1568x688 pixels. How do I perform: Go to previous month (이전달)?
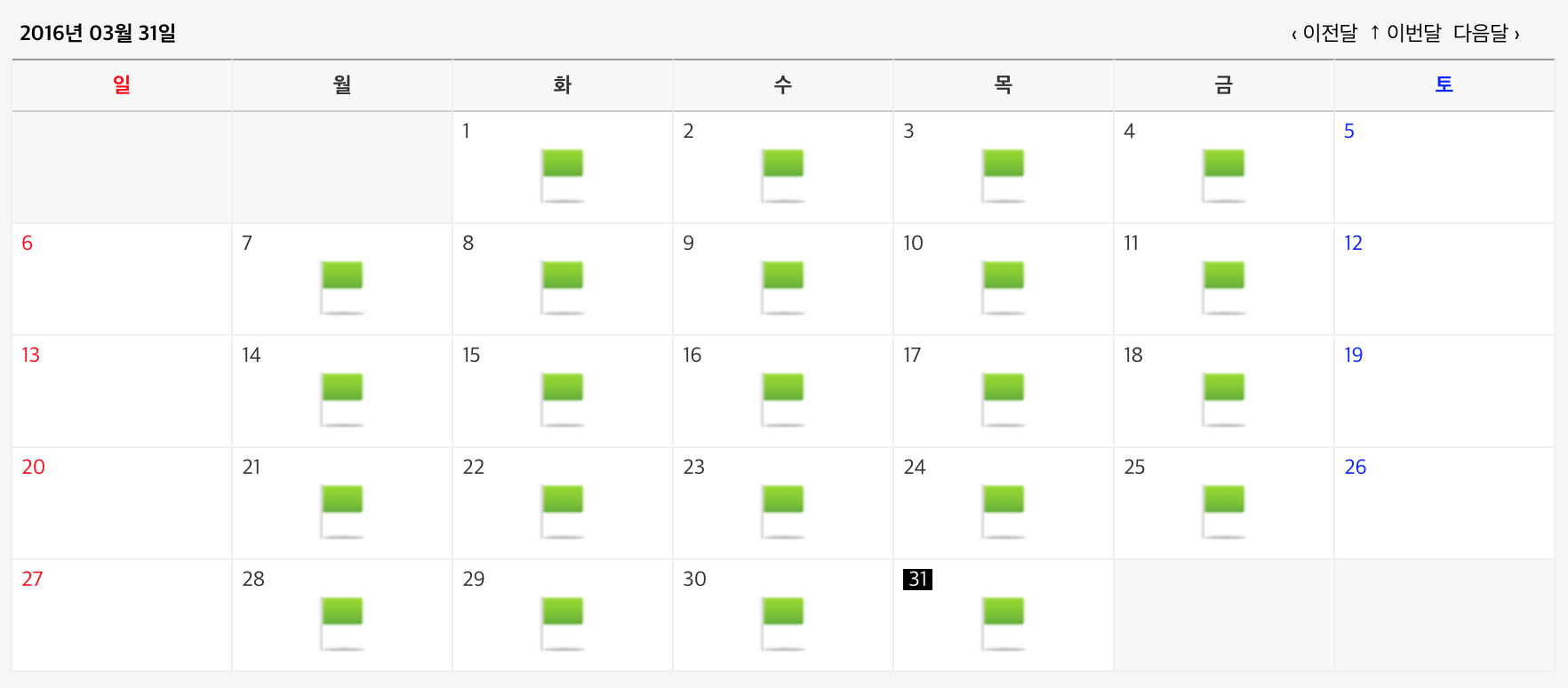coord(1324,34)
